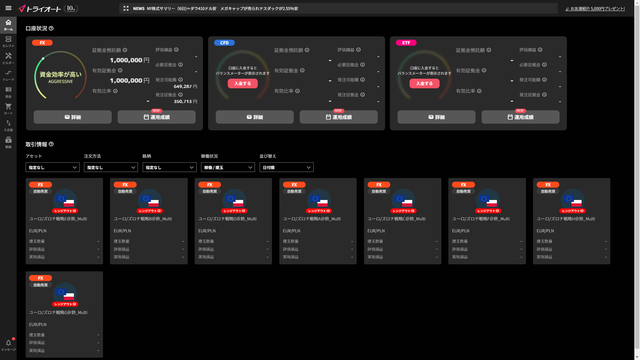Open Trade chart icon in the sidebar
The width and height of the screenshot is (640, 360).
point(8,75)
